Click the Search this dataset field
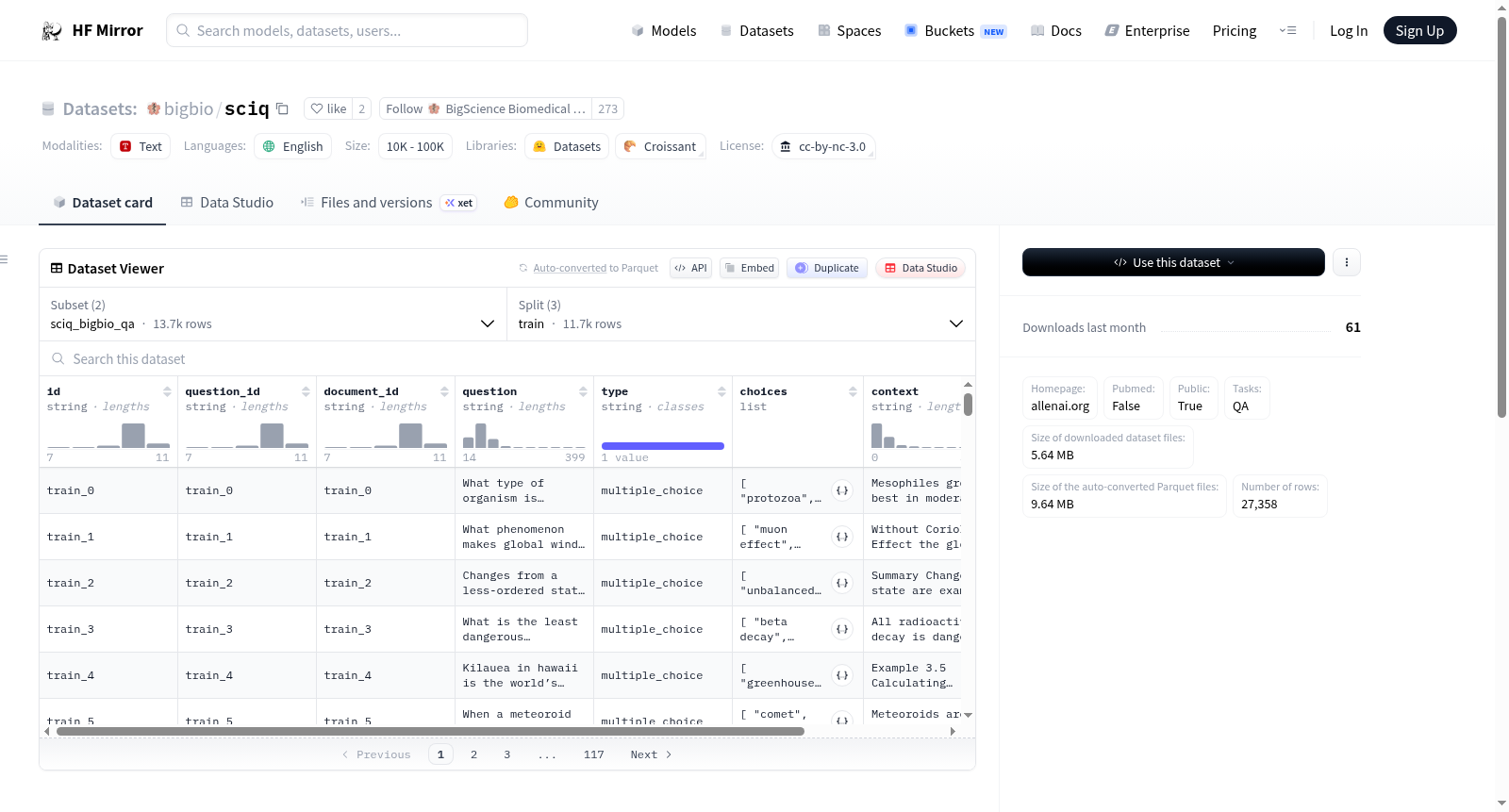 pyautogui.click(x=507, y=359)
